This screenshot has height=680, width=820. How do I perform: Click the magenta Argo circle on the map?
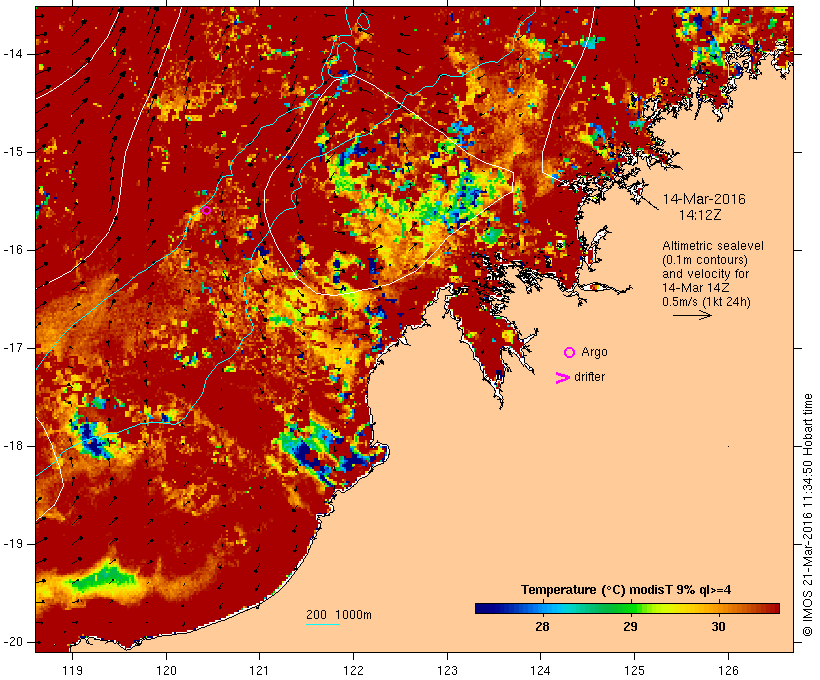pos(206,211)
